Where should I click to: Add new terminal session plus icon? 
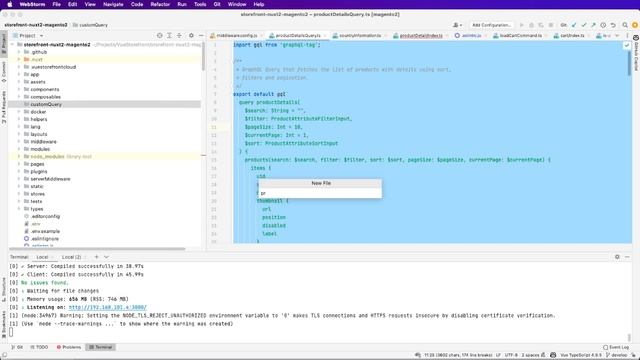pos(96,257)
